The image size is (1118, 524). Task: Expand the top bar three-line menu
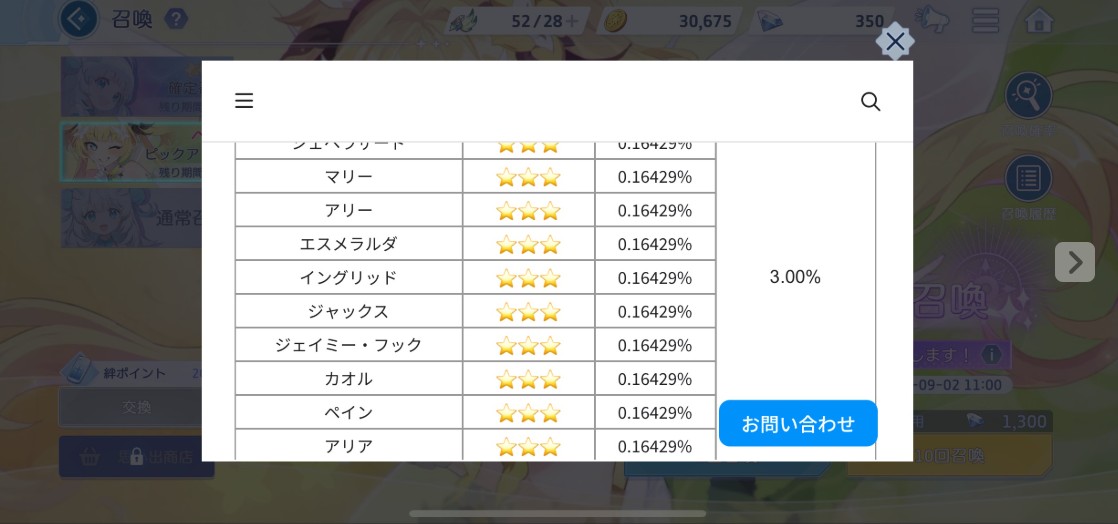985,20
